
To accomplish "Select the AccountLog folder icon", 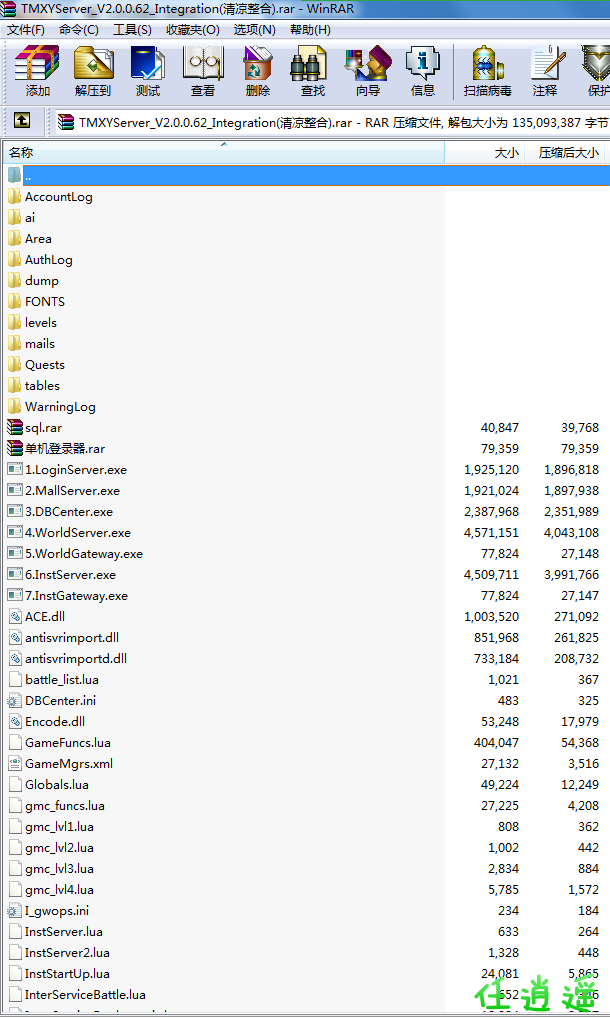I will [x=14, y=196].
